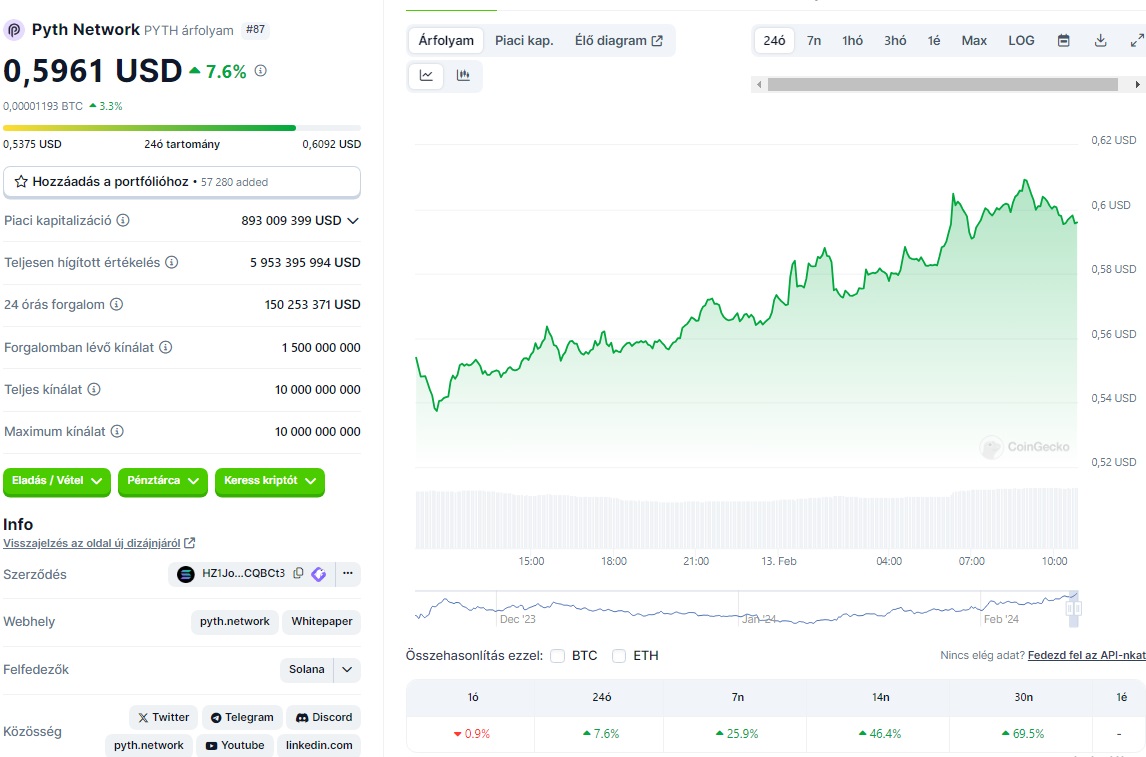Show info for Piaci kapitalizáció

(x=123, y=220)
